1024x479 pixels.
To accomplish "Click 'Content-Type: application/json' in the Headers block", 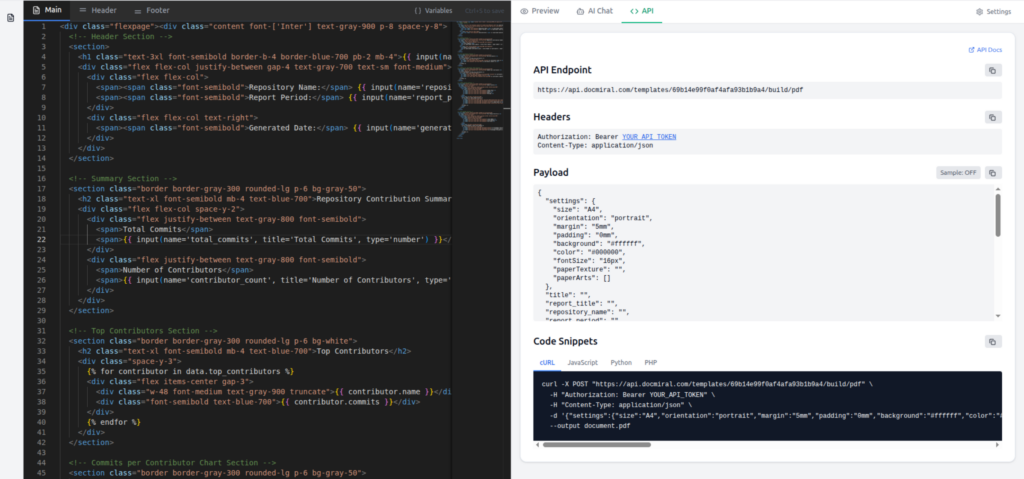I will point(595,146).
